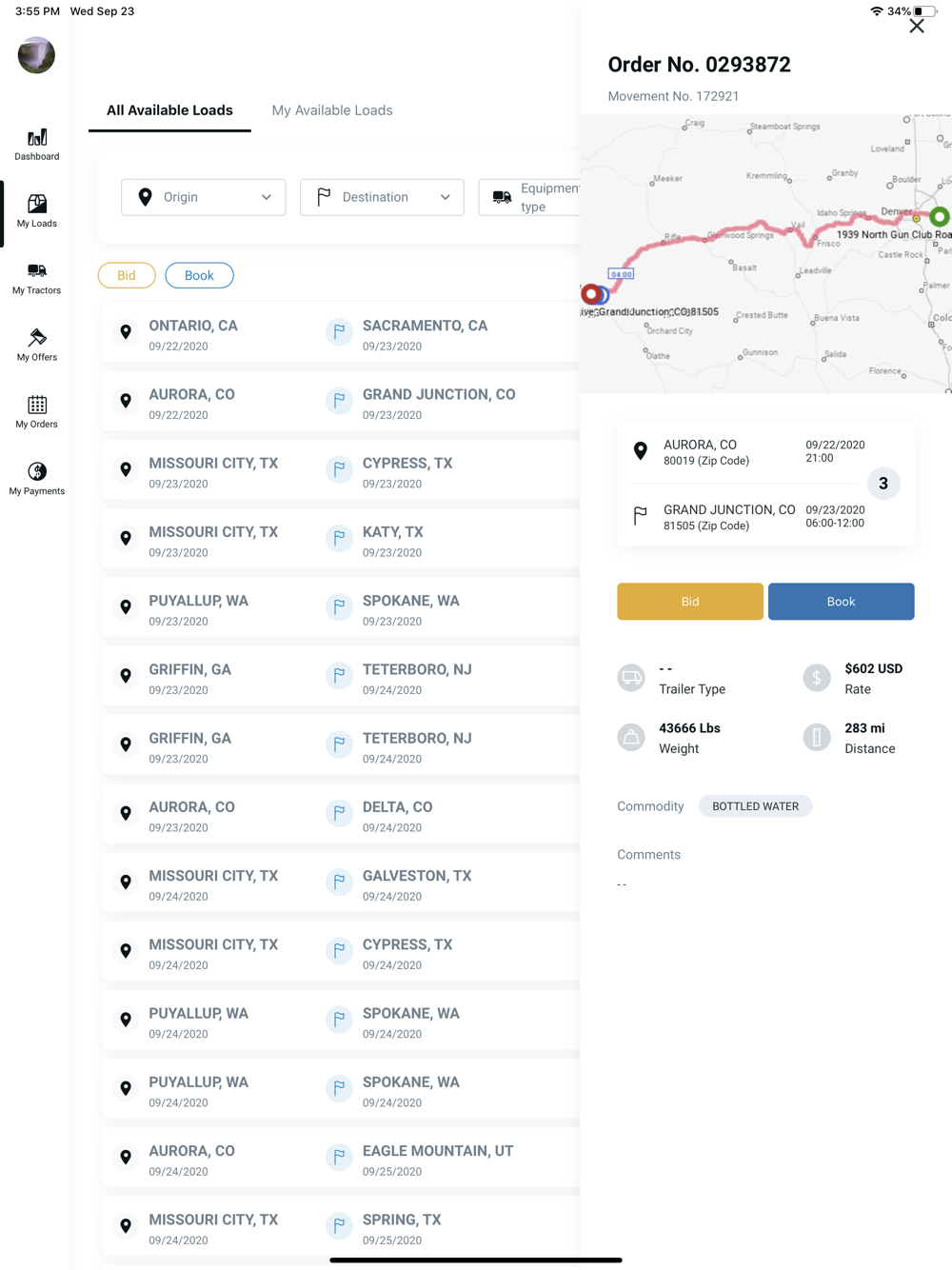Tap the stops count badge 3

click(x=883, y=484)
